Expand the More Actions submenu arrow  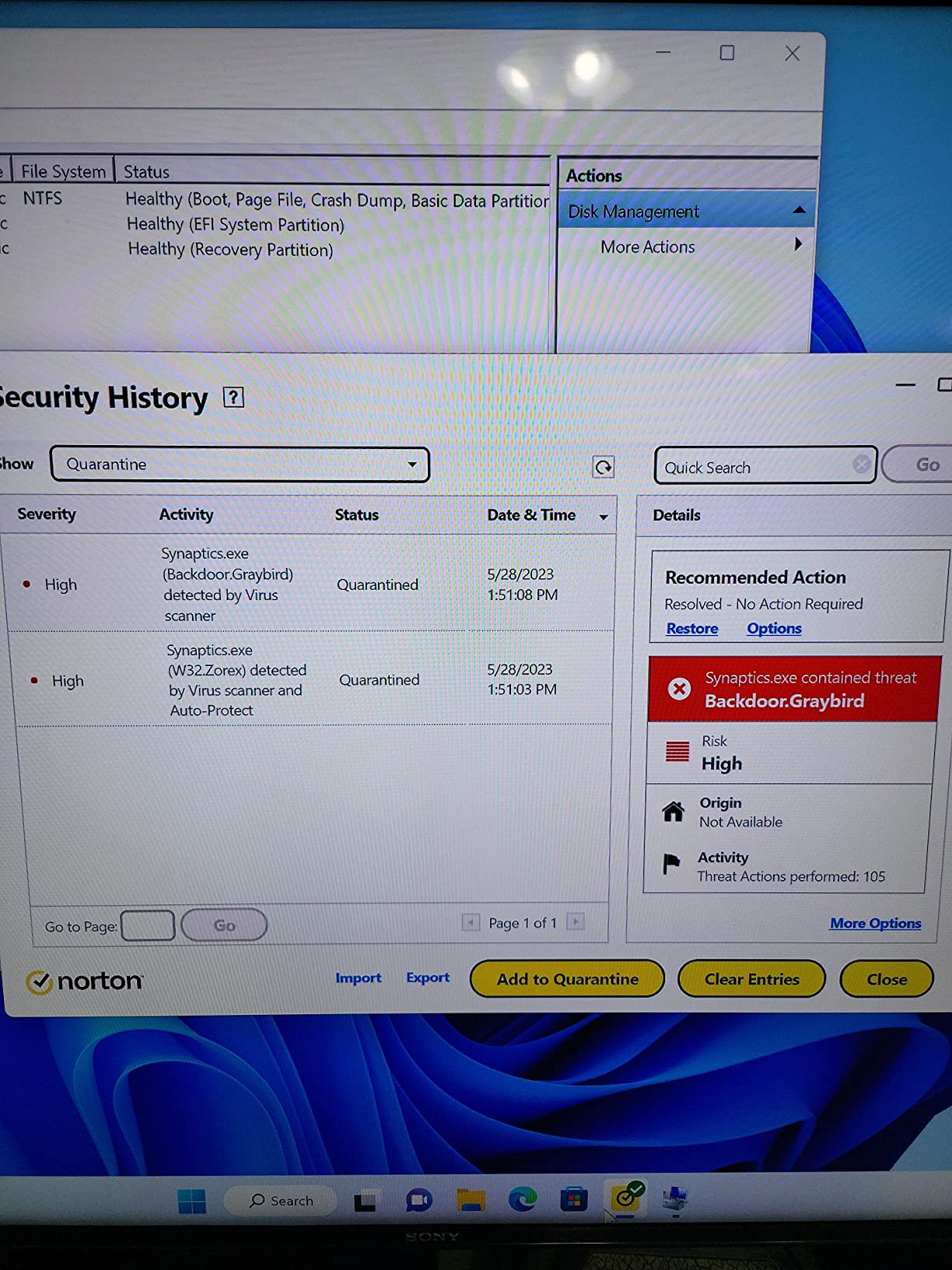798,244
